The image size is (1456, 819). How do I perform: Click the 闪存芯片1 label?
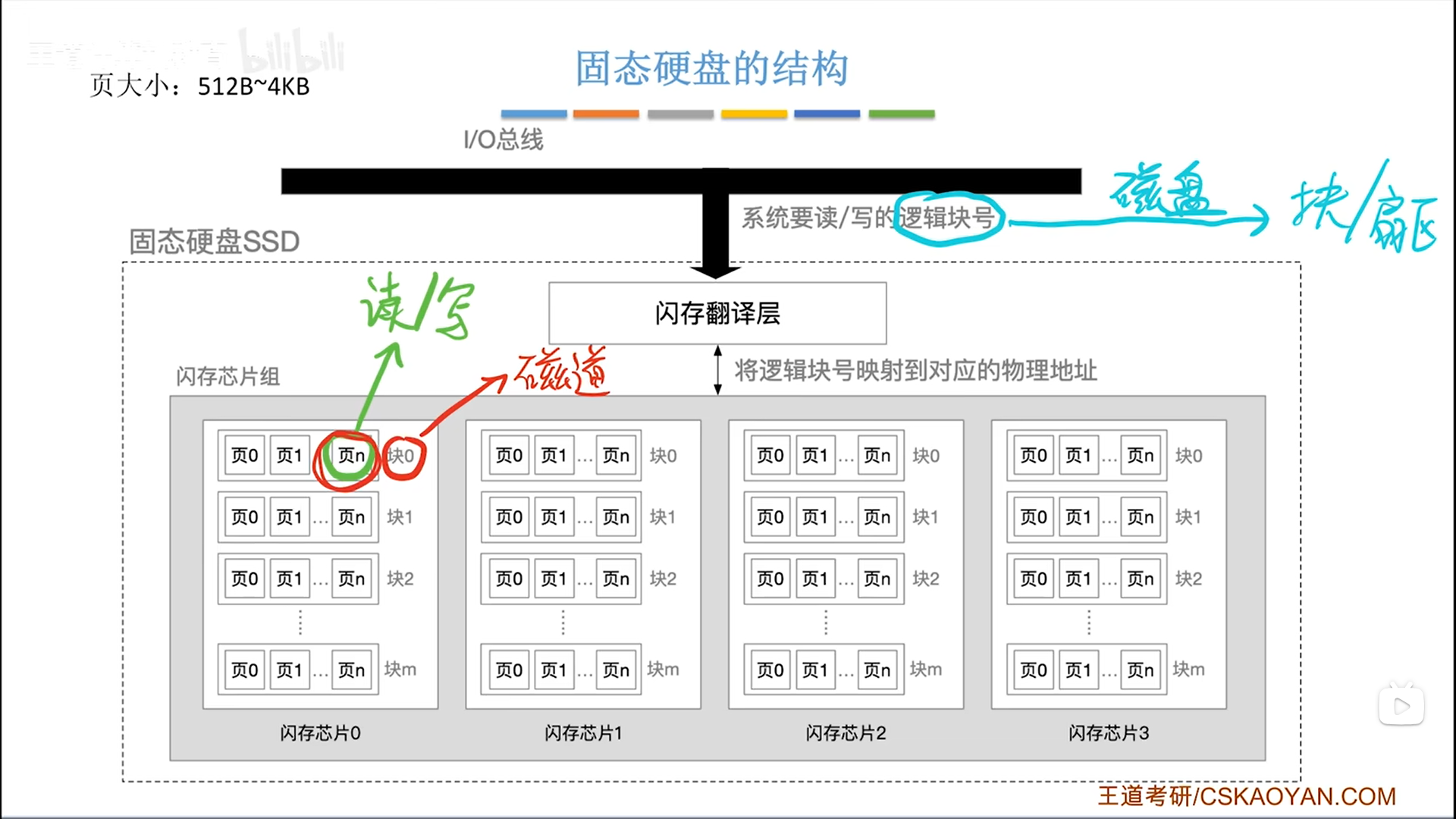point(582,733)
